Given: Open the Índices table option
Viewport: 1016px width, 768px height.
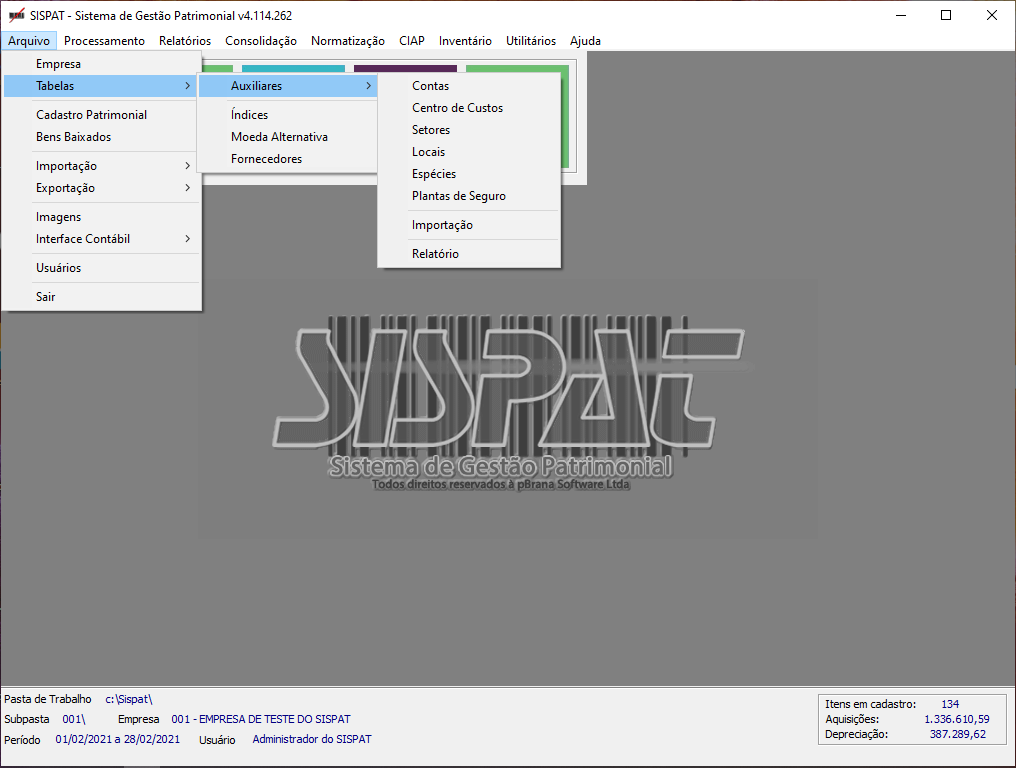Looking at the screenshot, I should (249, 115).
